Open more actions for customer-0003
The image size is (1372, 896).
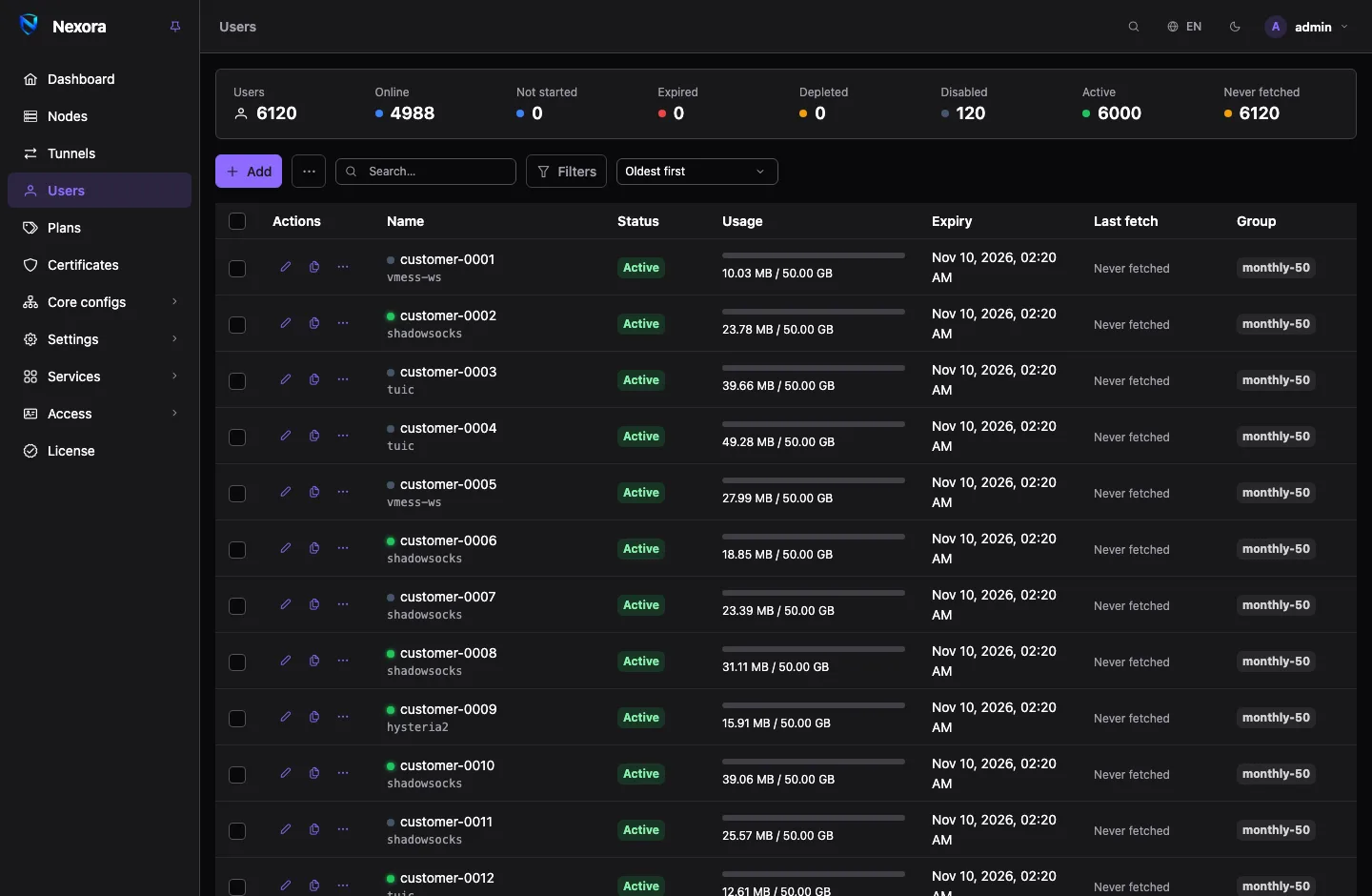coord(343,379)
